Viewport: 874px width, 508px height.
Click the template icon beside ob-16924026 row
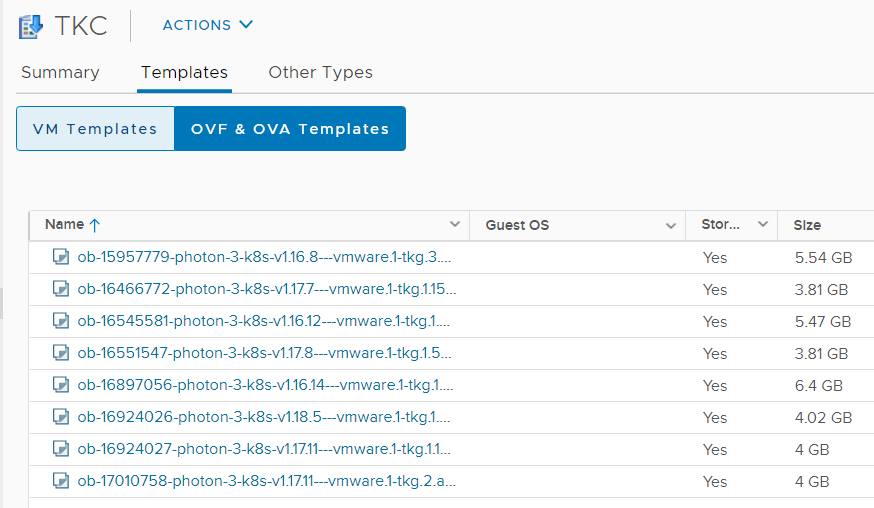(x=61, y=417)
